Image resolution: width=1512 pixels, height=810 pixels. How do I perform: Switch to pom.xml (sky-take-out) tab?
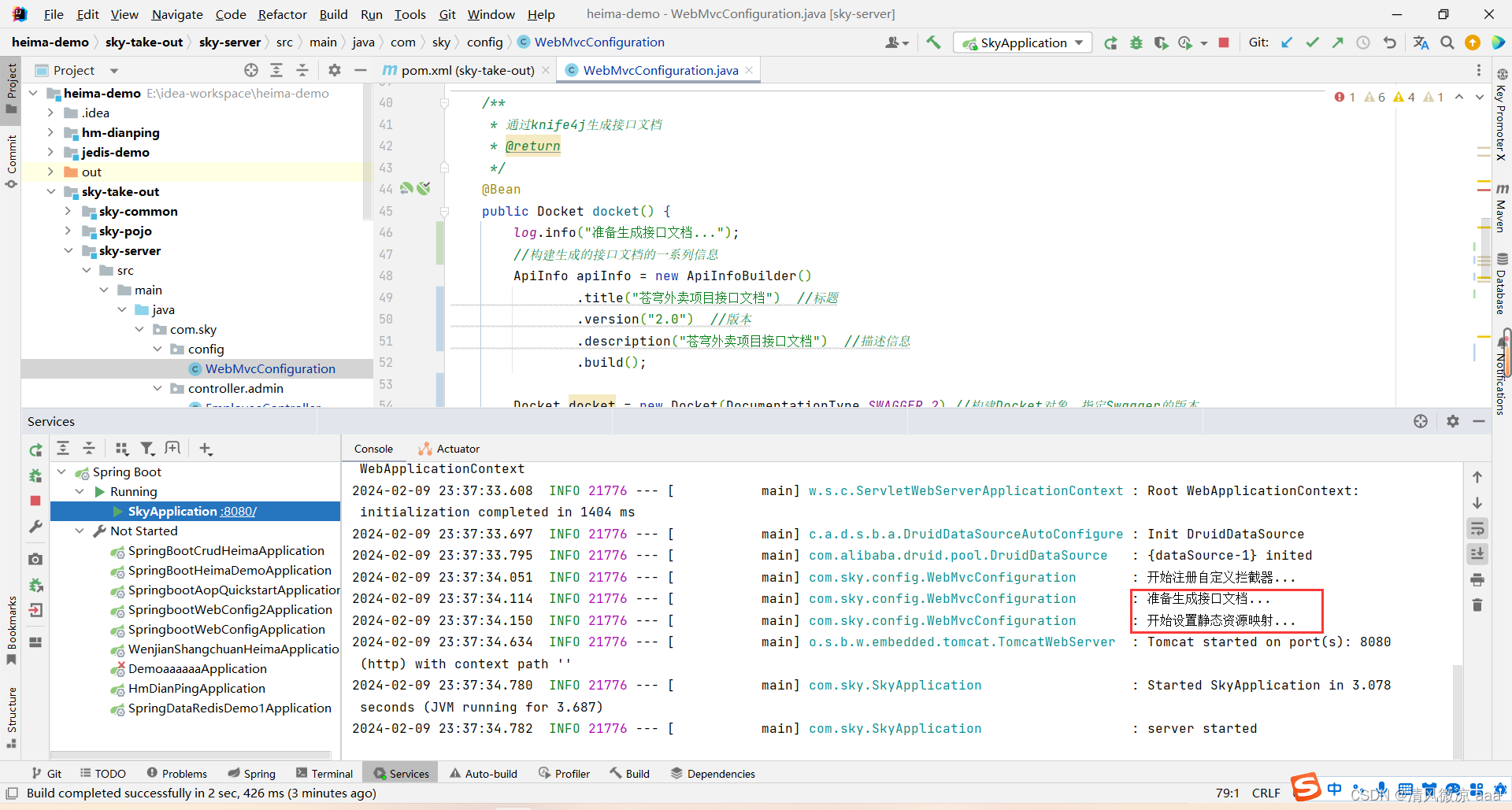point(467,70)
